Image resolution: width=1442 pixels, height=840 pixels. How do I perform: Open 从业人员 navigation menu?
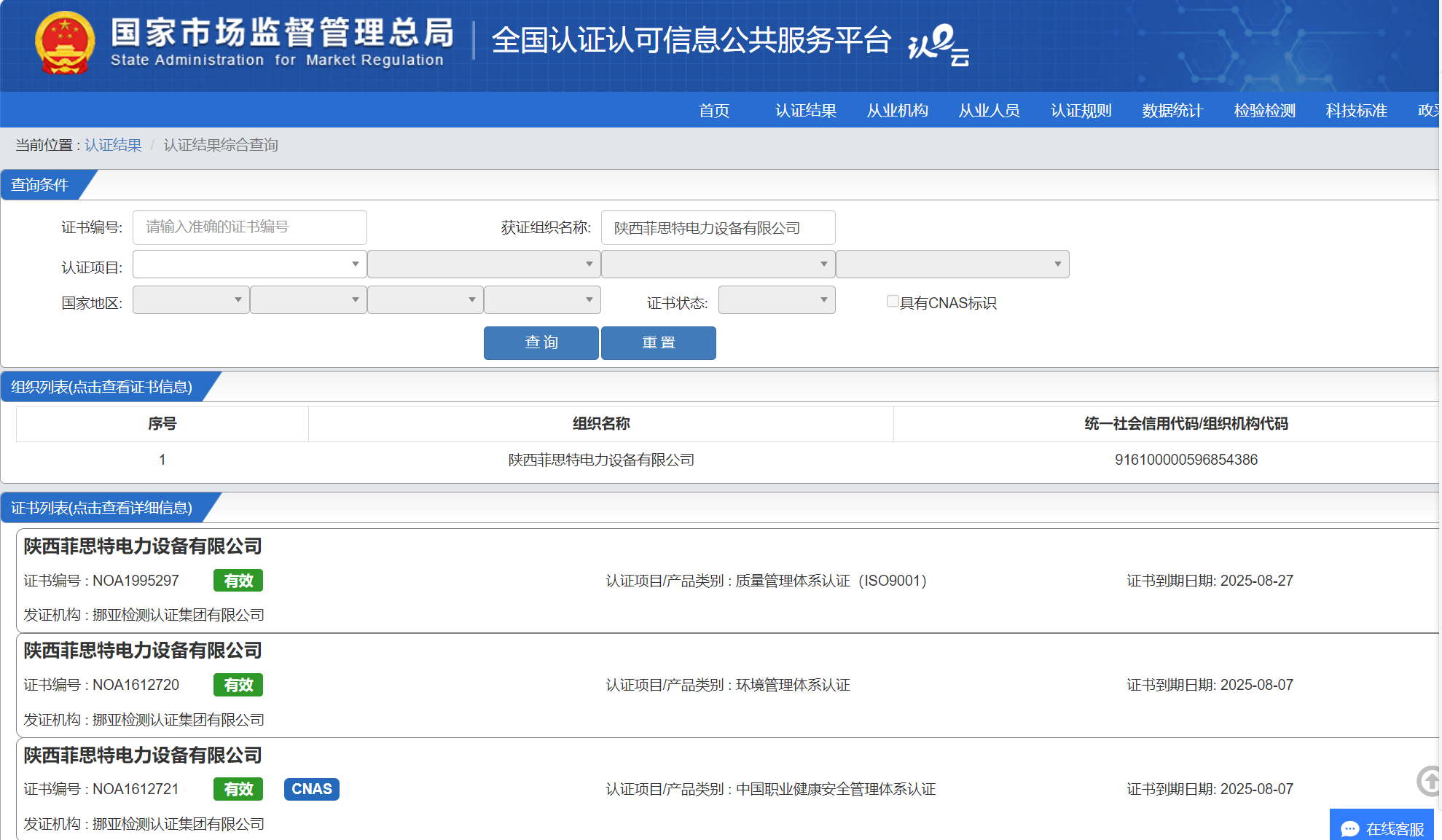coord(990,110)
